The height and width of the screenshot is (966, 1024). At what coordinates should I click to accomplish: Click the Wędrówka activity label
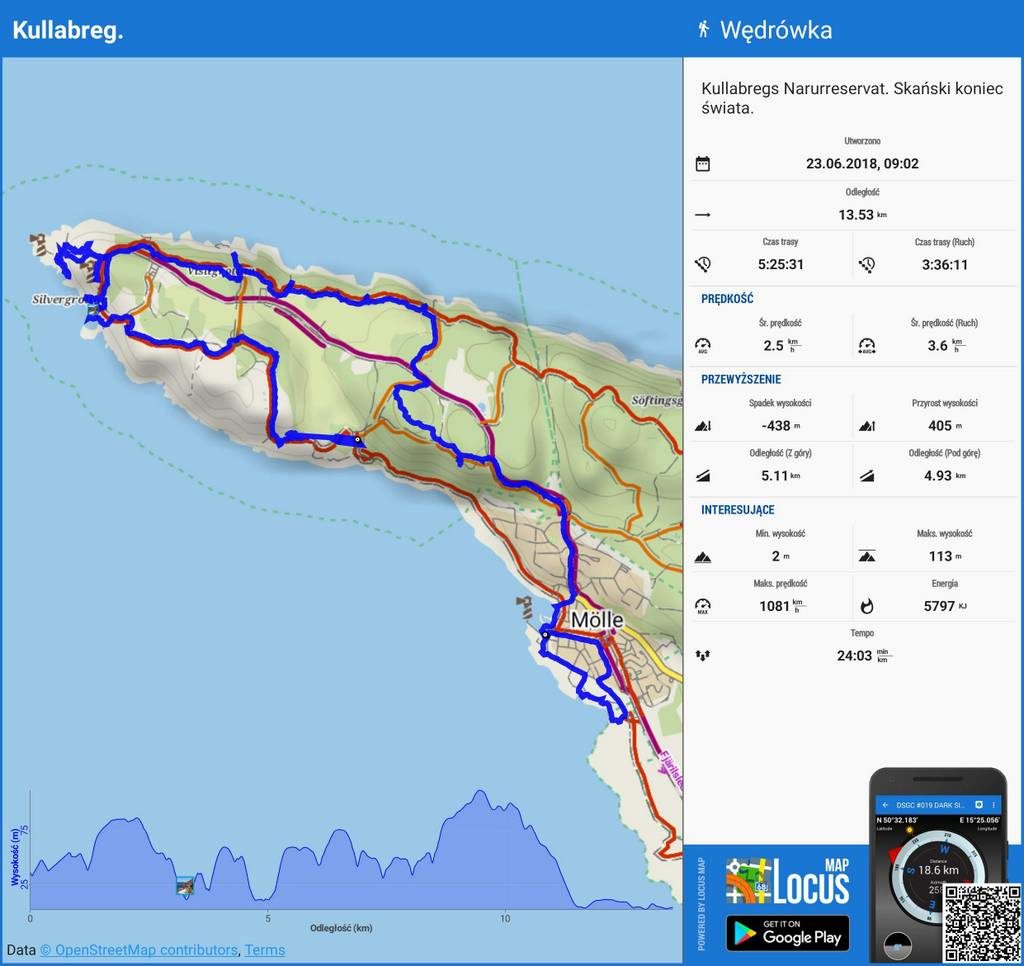pos(776,30)
